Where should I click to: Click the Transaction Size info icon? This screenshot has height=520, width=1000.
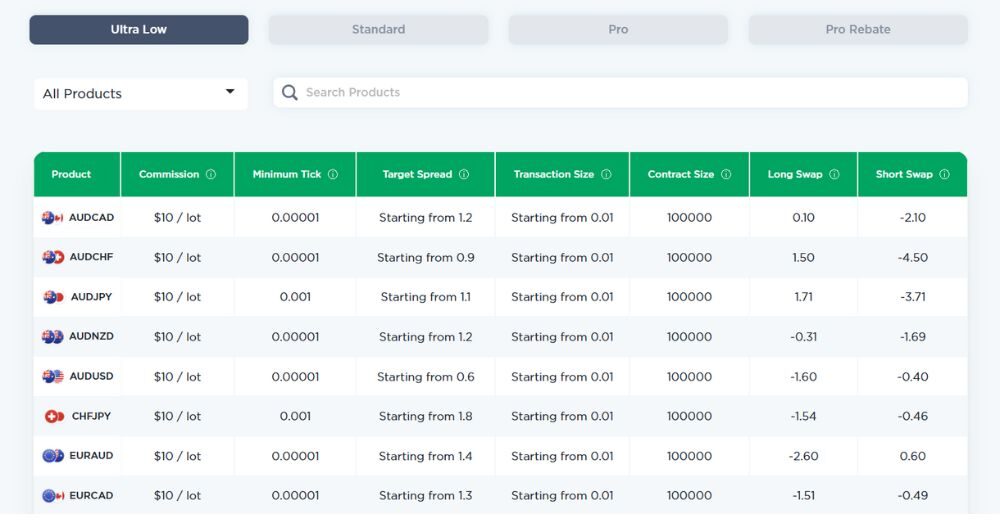point(606,174)
